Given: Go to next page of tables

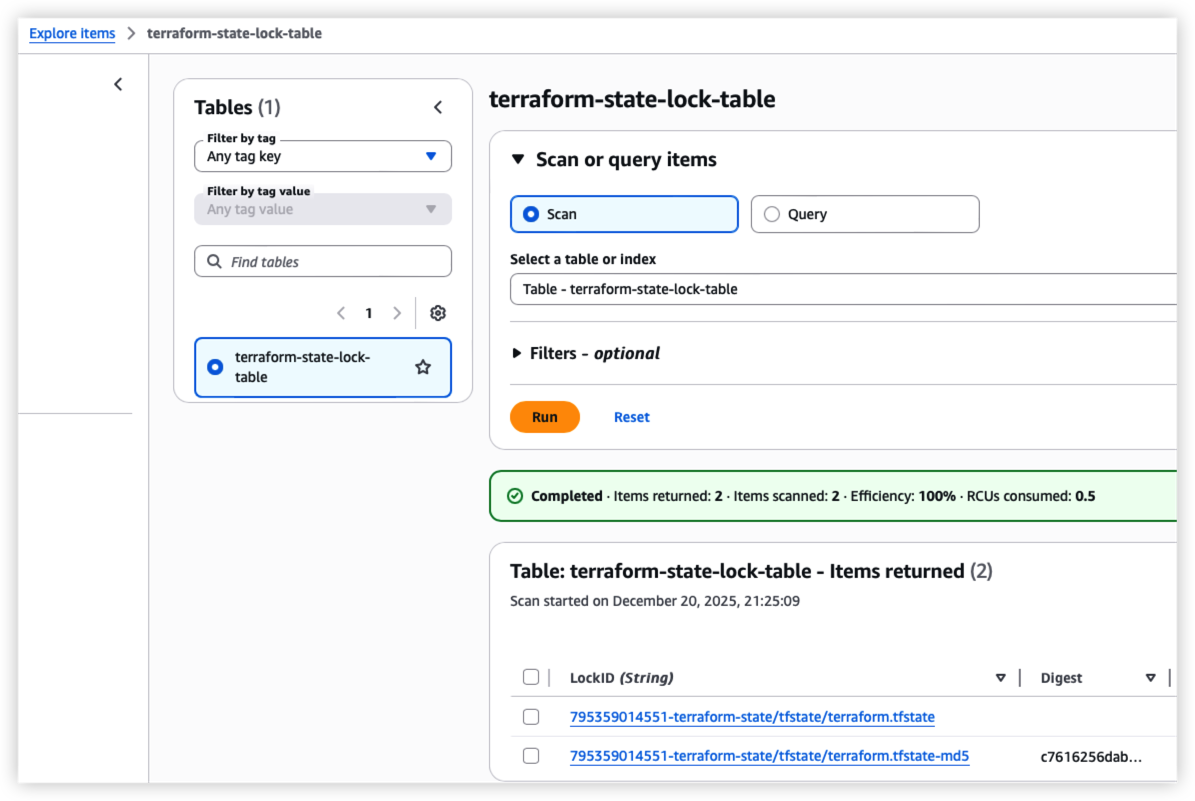Looking at the screenshot, I should 397,313.
